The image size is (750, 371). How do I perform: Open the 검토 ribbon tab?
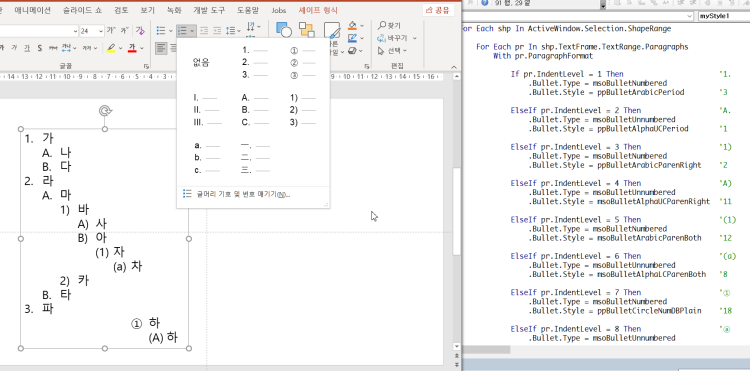coord(121,10)
